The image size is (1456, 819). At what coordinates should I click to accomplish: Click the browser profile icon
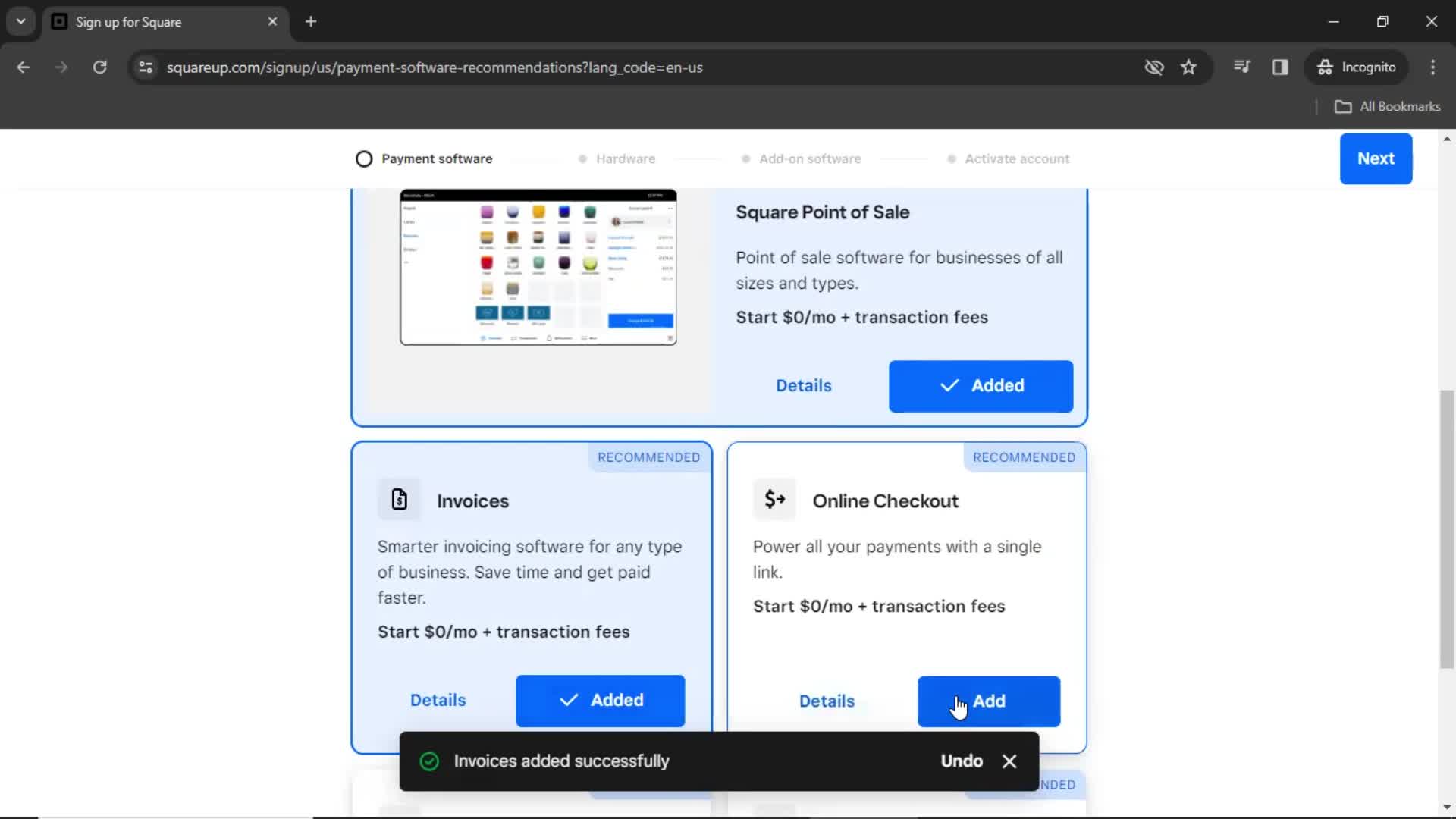1357,67
